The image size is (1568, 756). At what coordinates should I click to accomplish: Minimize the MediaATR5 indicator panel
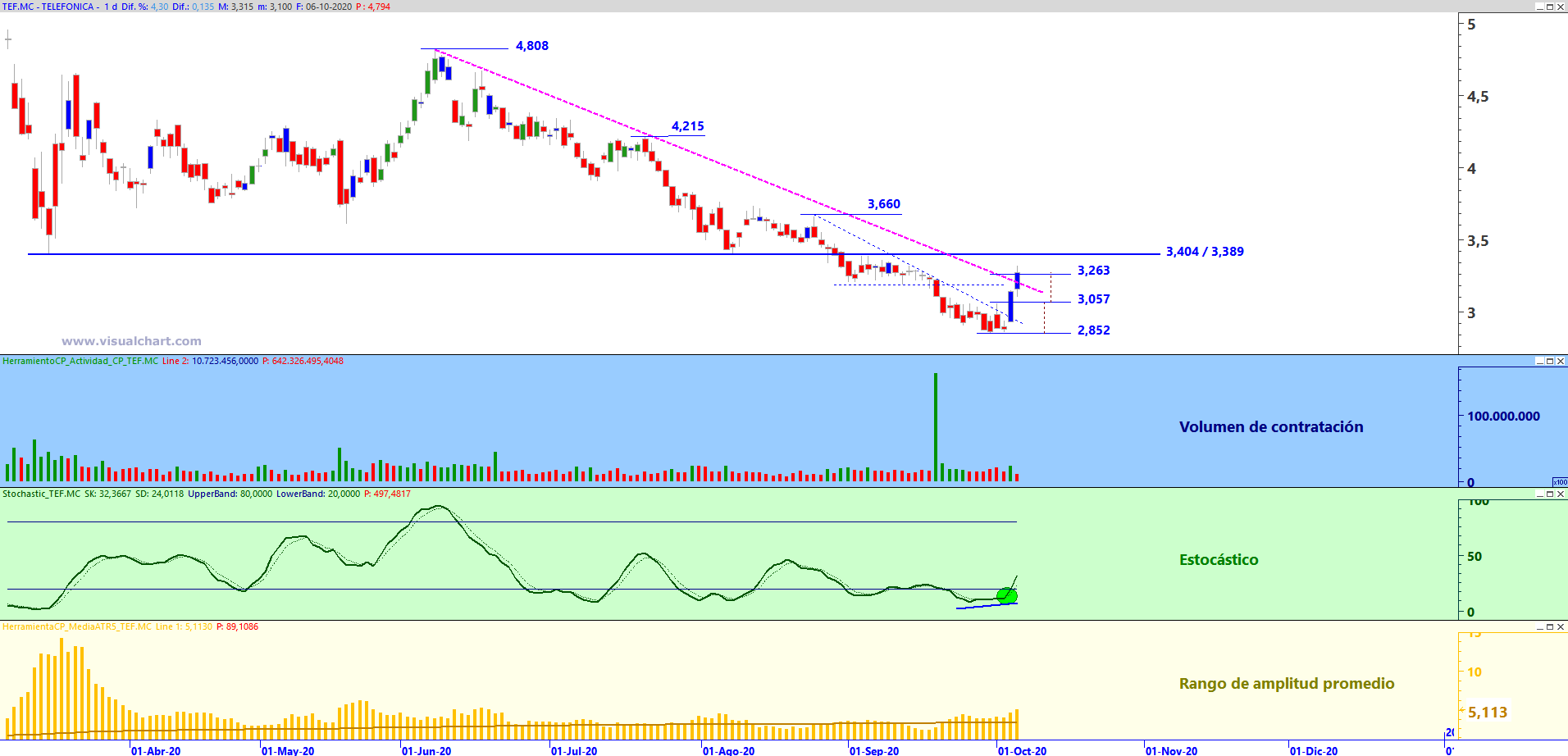tap(1539, 626)
